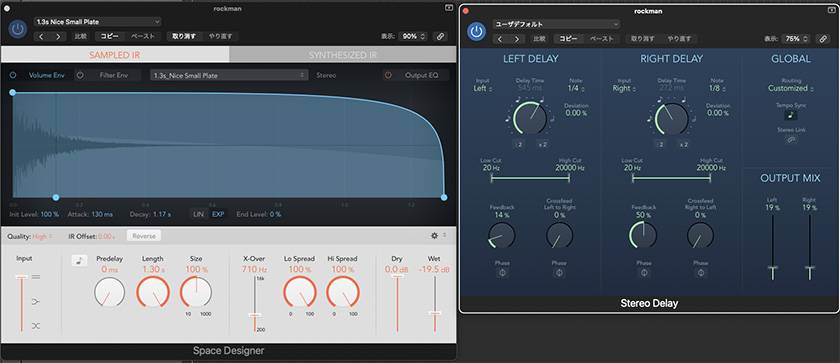
Task: Click the Wet slider handle
Action: pyautogui.click(x=434, y=313)
